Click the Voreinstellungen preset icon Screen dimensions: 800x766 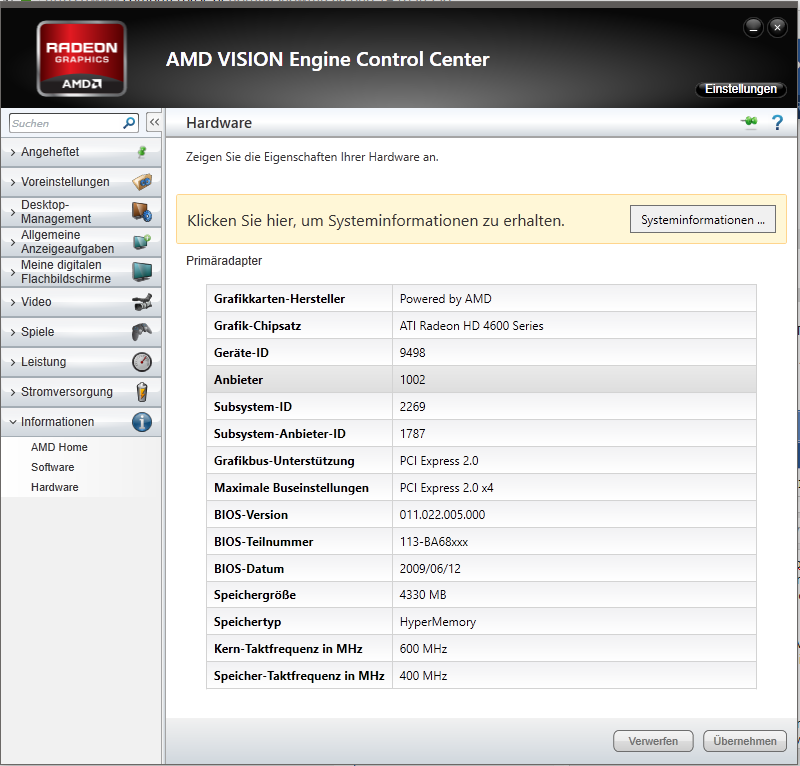(x=142, y=182)
